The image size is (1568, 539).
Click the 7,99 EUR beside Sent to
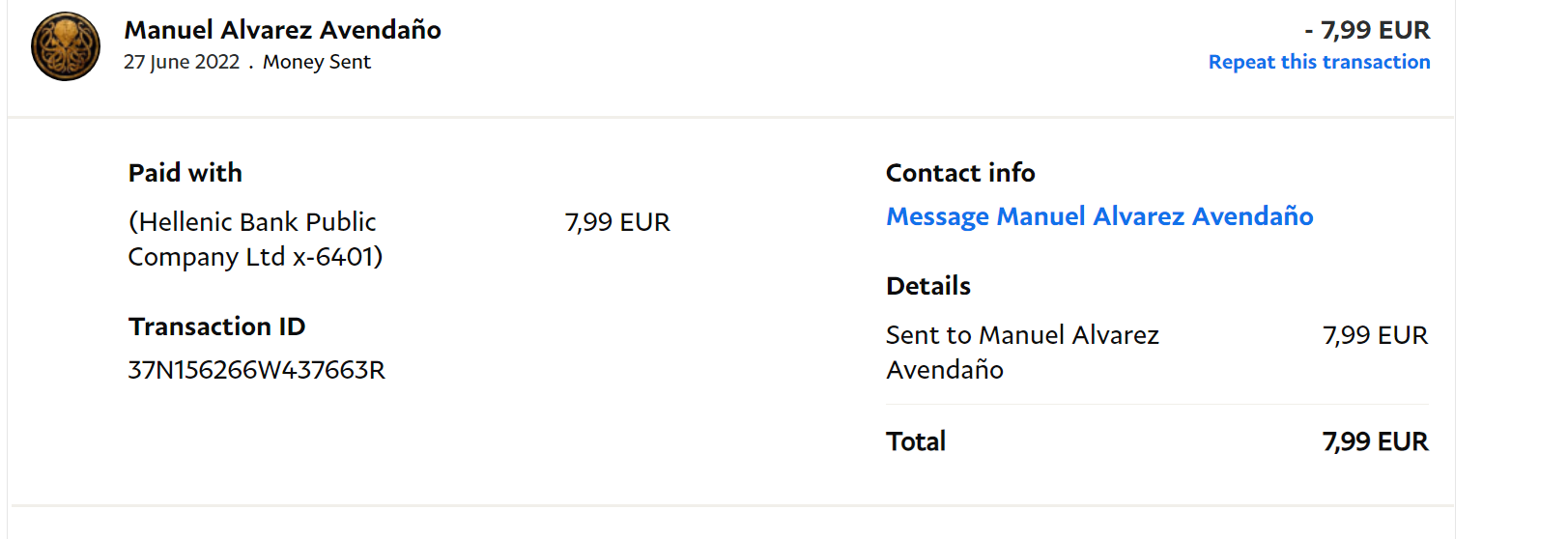[1375, 335]
